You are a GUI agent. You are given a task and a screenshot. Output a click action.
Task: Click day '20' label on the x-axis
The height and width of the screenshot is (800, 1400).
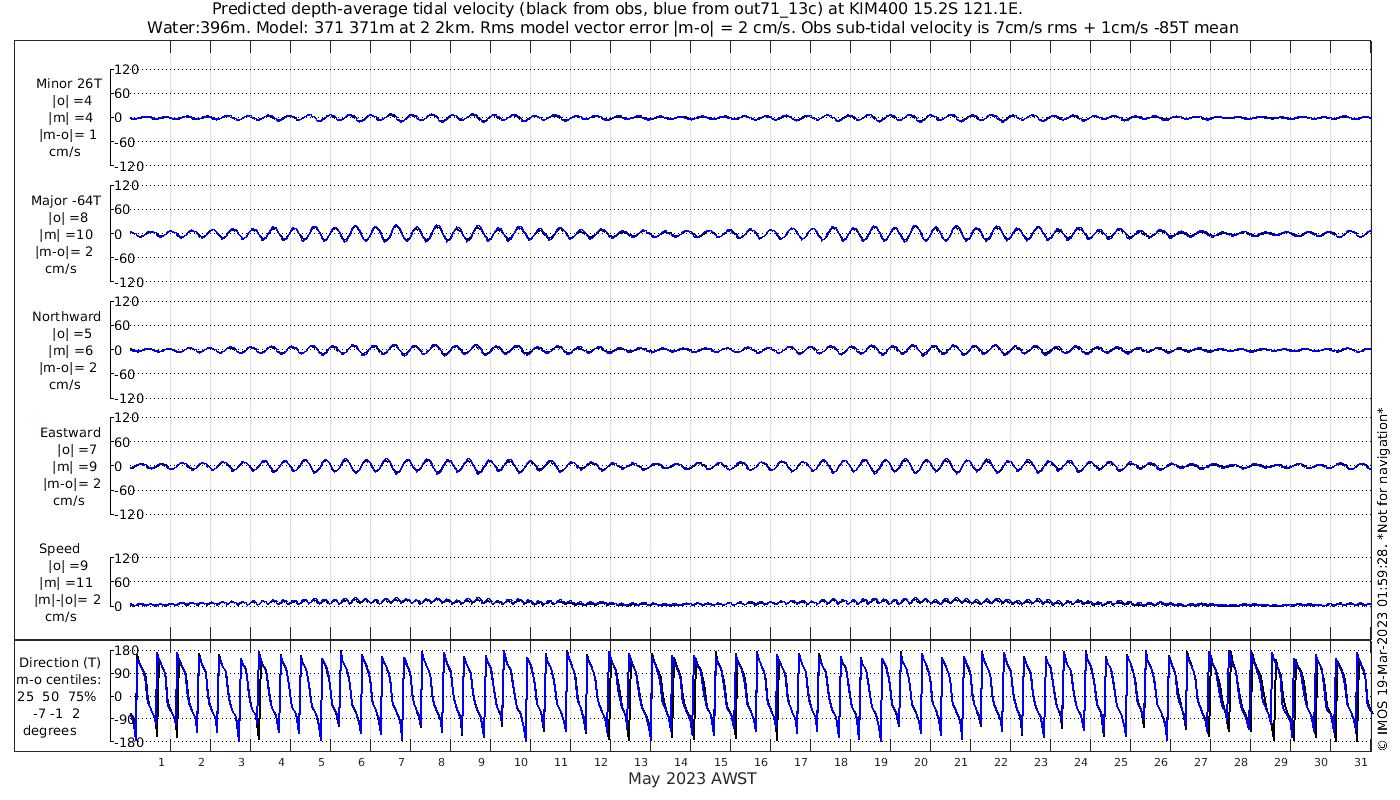click(921, 762)
